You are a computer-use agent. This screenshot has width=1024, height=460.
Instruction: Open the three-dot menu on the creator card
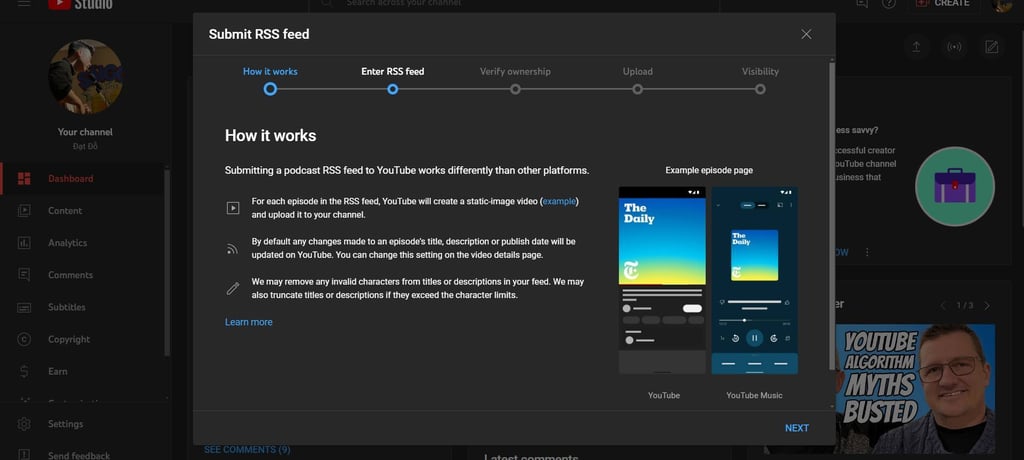tap(867, 252)
